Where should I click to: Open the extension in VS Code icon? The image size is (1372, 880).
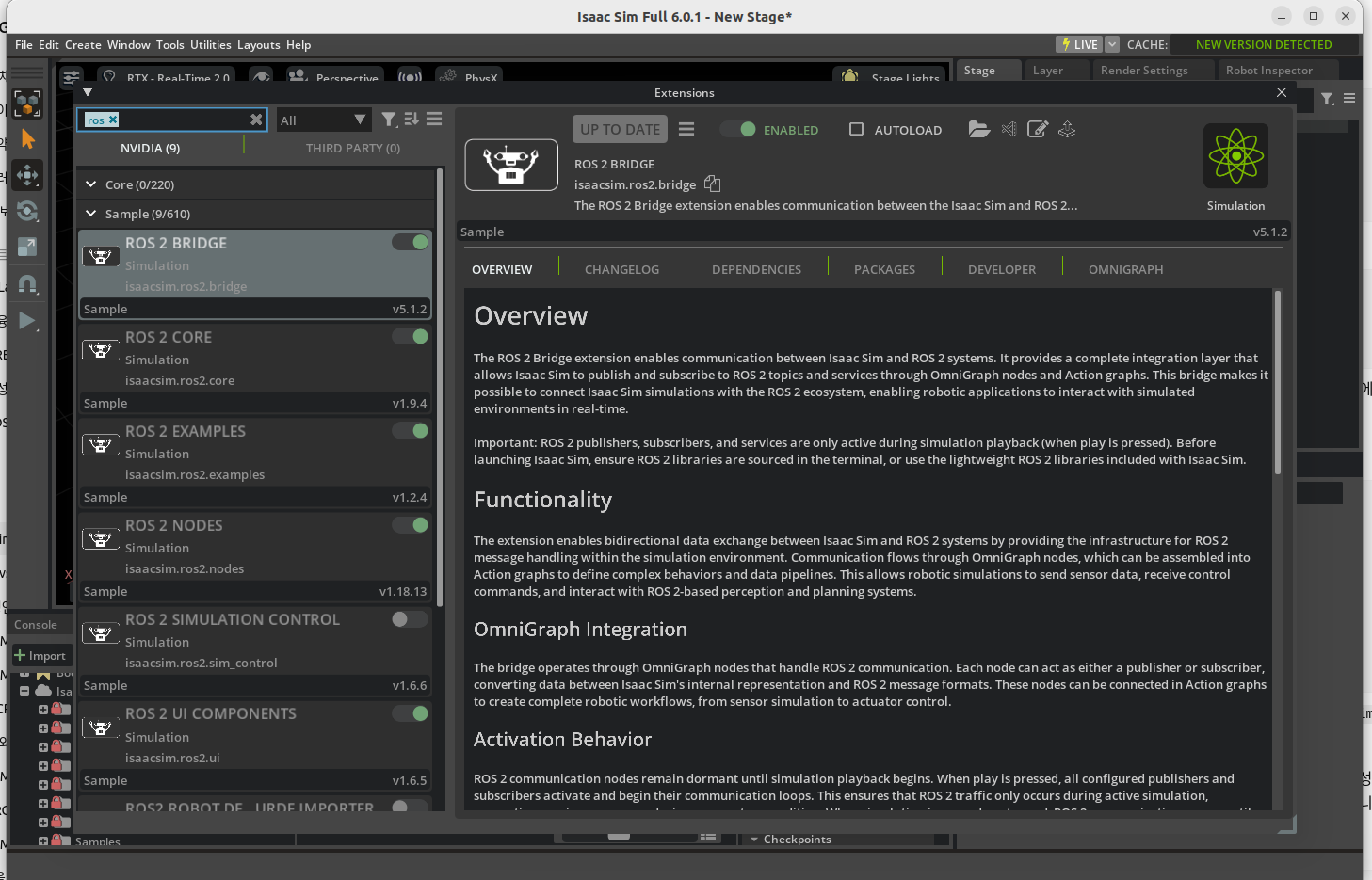click(1009, 129)
